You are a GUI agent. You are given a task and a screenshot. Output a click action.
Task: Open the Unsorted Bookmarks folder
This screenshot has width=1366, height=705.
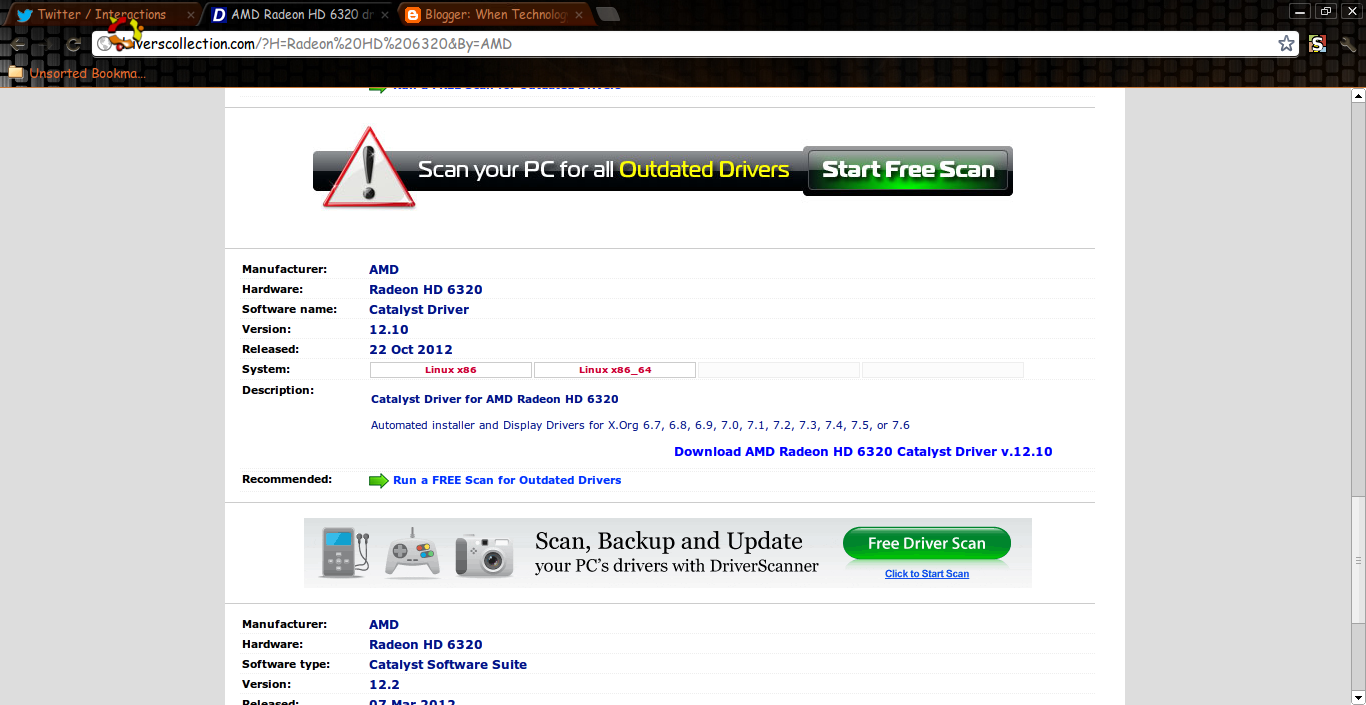[77, 73]
